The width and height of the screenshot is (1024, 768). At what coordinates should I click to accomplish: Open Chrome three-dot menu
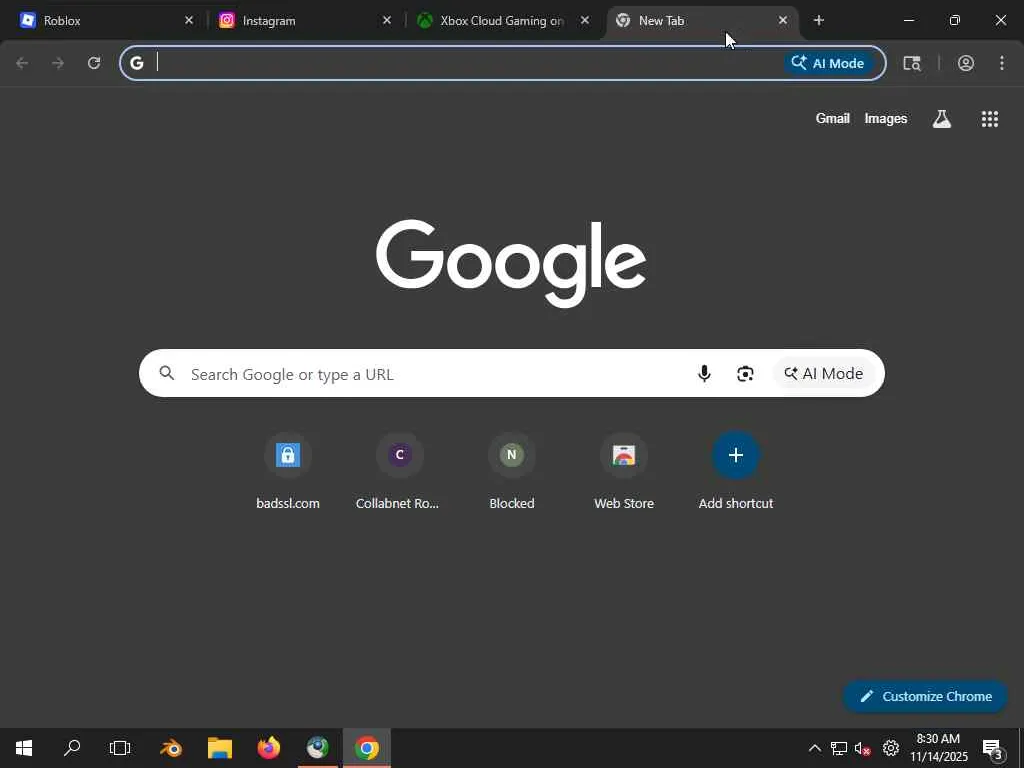pyautogui.click(x=1002, y=63)
